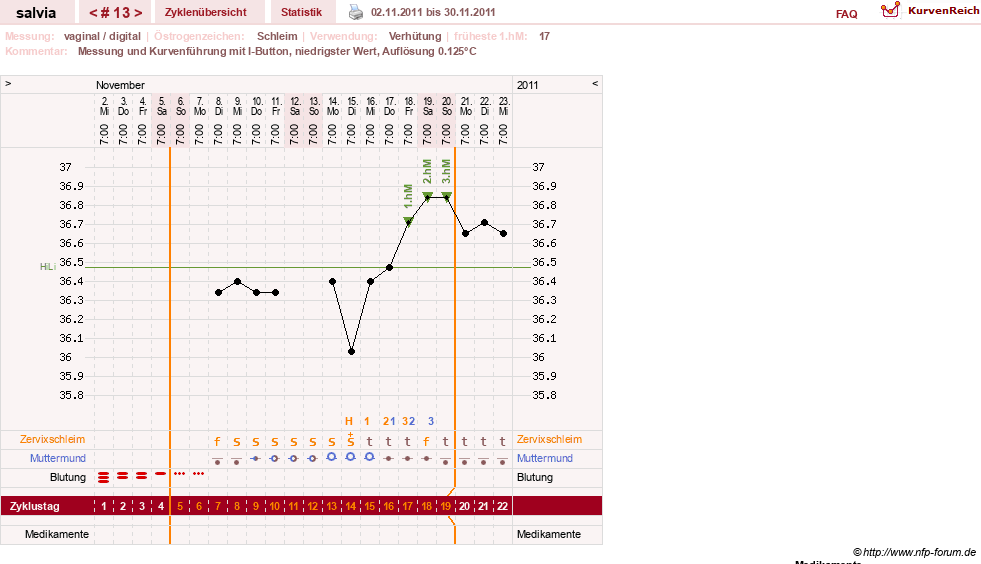Click mucus symbol f on cycle day 18
Viewport: 981px width, 564px height.
[x=427, y=441]
